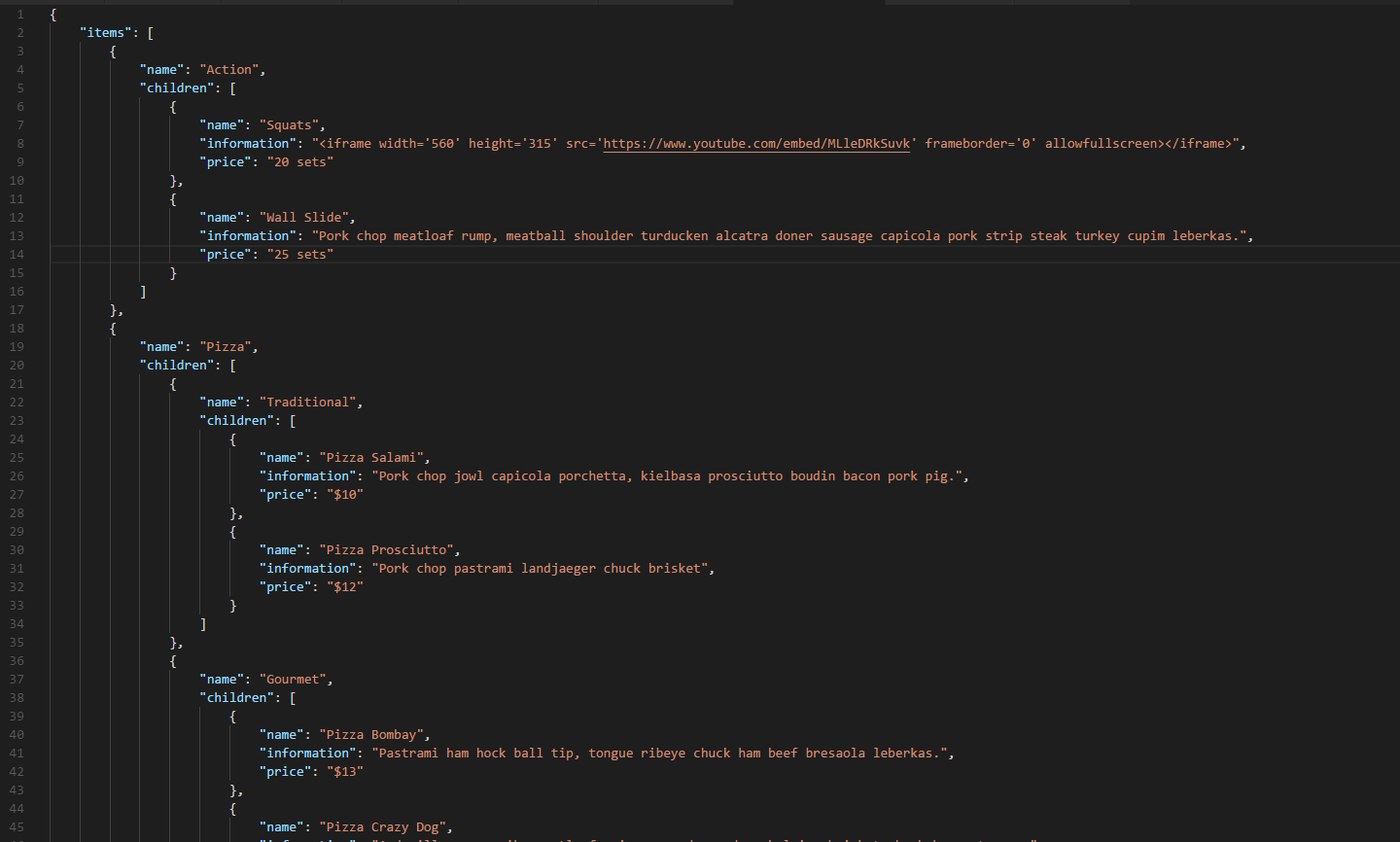
Task: Click the "items" key on line 2
Action: click(x=105, y=32)
